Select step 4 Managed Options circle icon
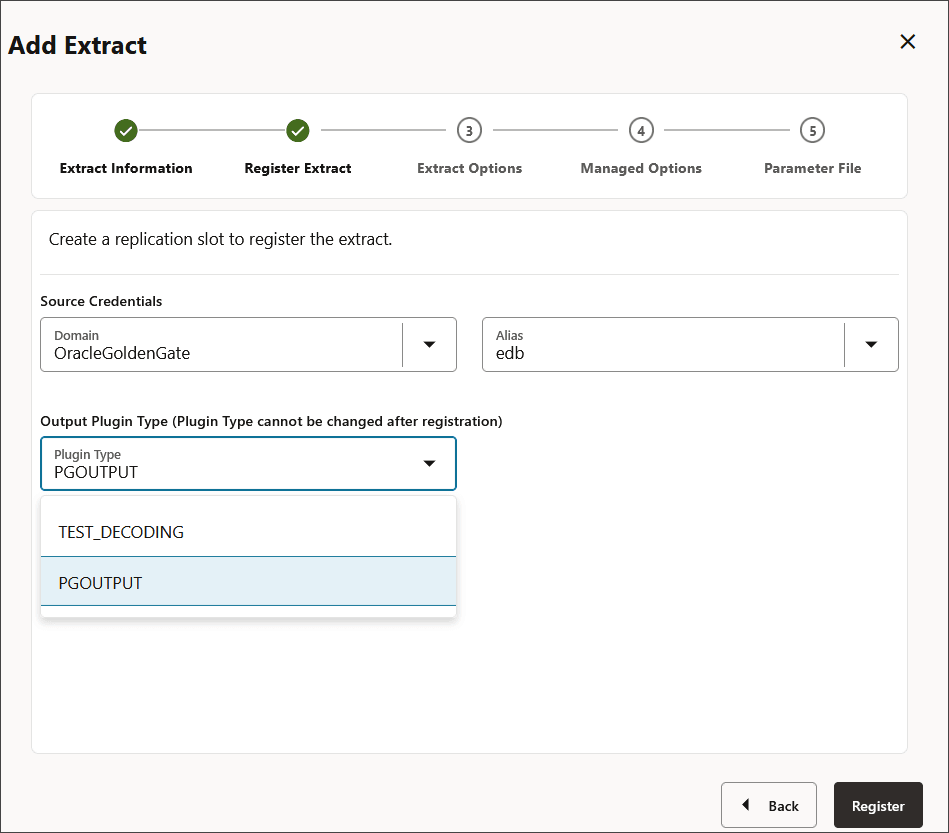 [641, 130]
